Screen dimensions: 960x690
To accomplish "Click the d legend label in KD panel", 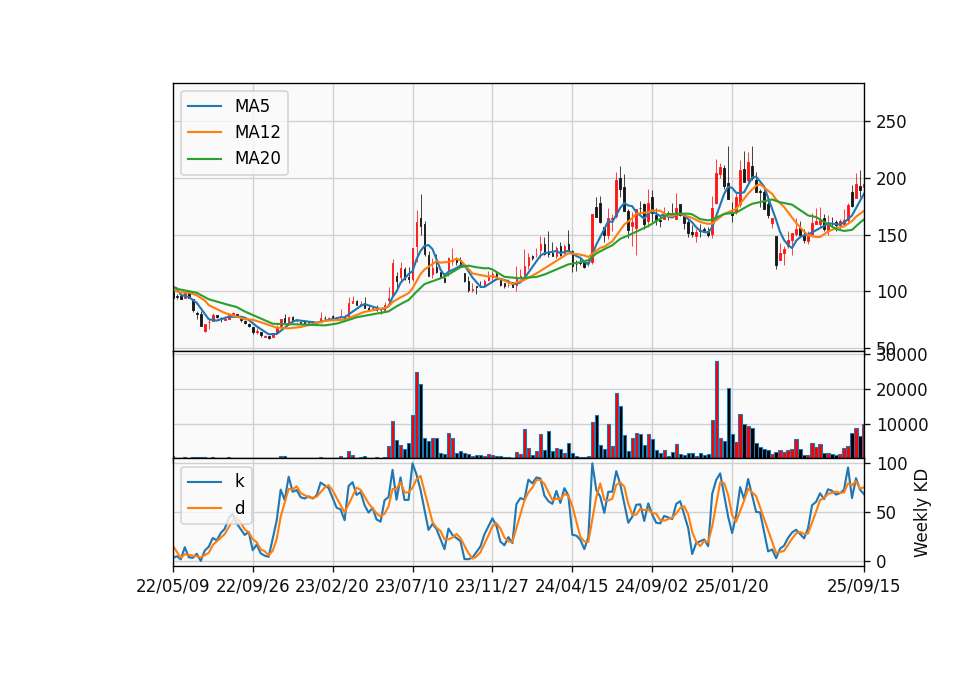I will [x=239, y=508].
